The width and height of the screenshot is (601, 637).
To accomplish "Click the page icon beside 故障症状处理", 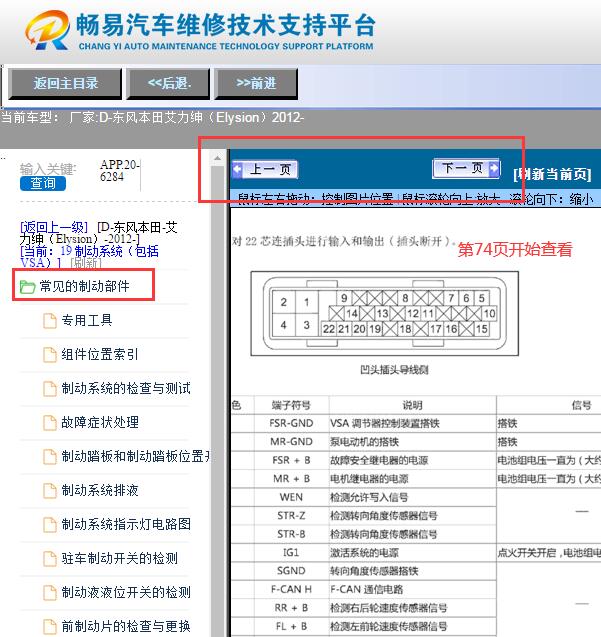I will (50, 423).
